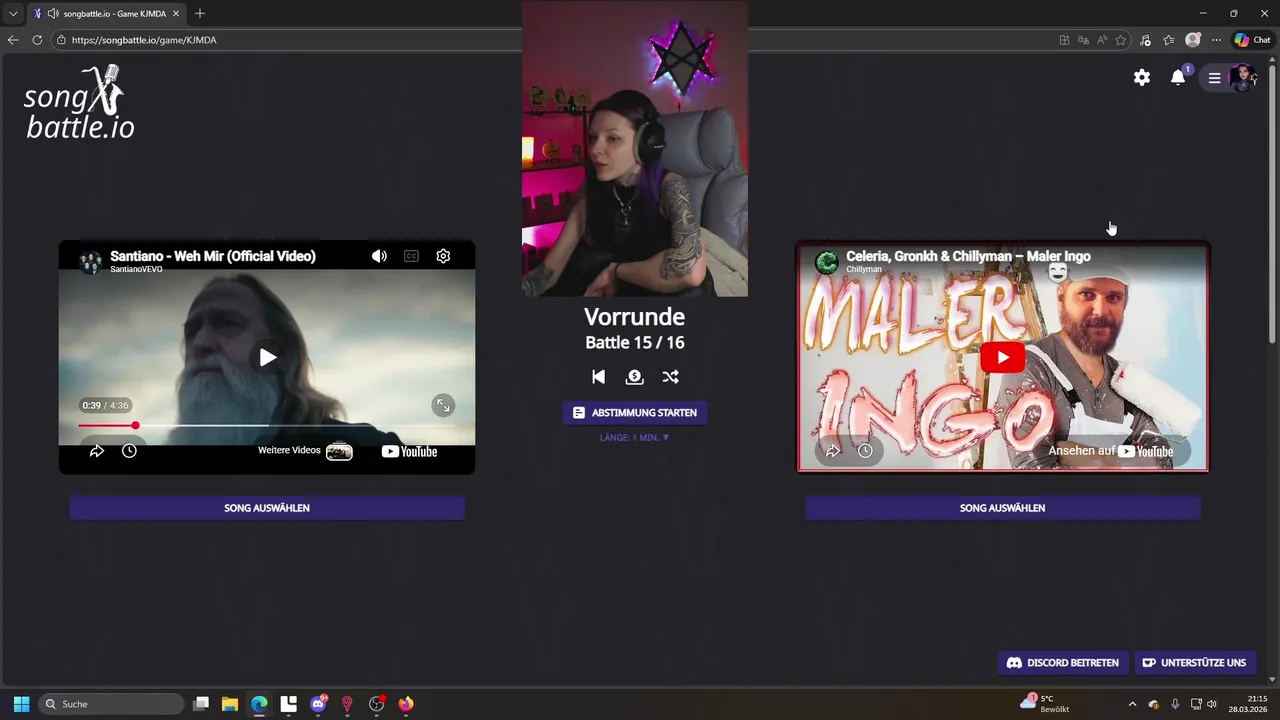
Task: Select the Maler Ingo song
Action: [1003, 508]
